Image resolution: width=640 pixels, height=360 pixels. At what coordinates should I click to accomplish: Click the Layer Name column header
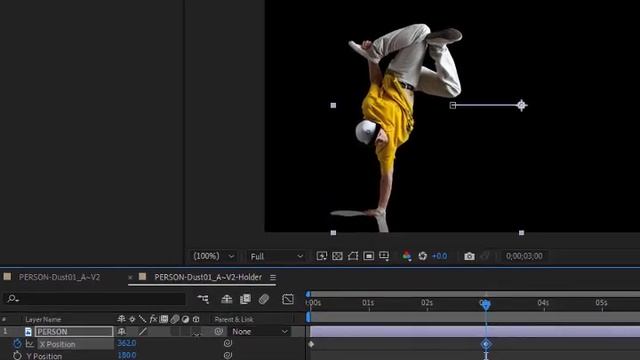43,319
